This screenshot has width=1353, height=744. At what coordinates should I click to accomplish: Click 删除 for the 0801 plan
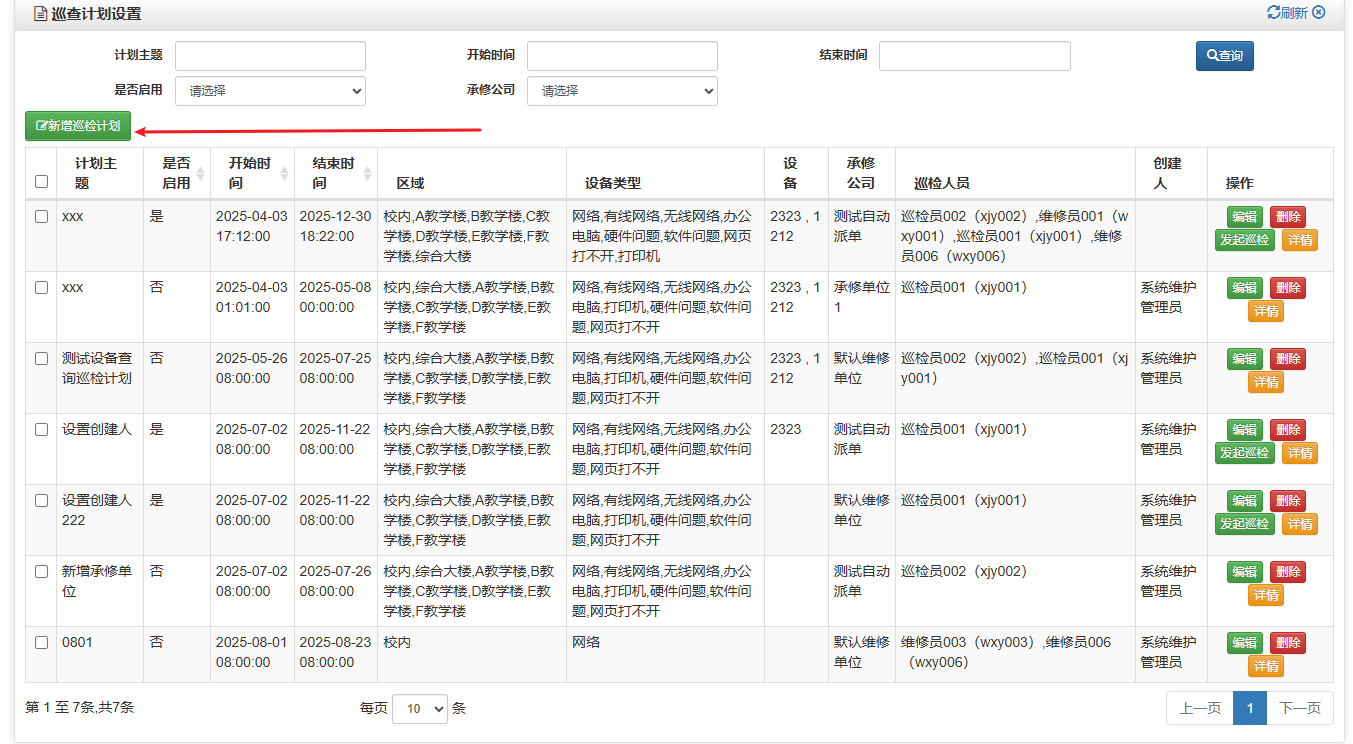tap(1288, 643)
